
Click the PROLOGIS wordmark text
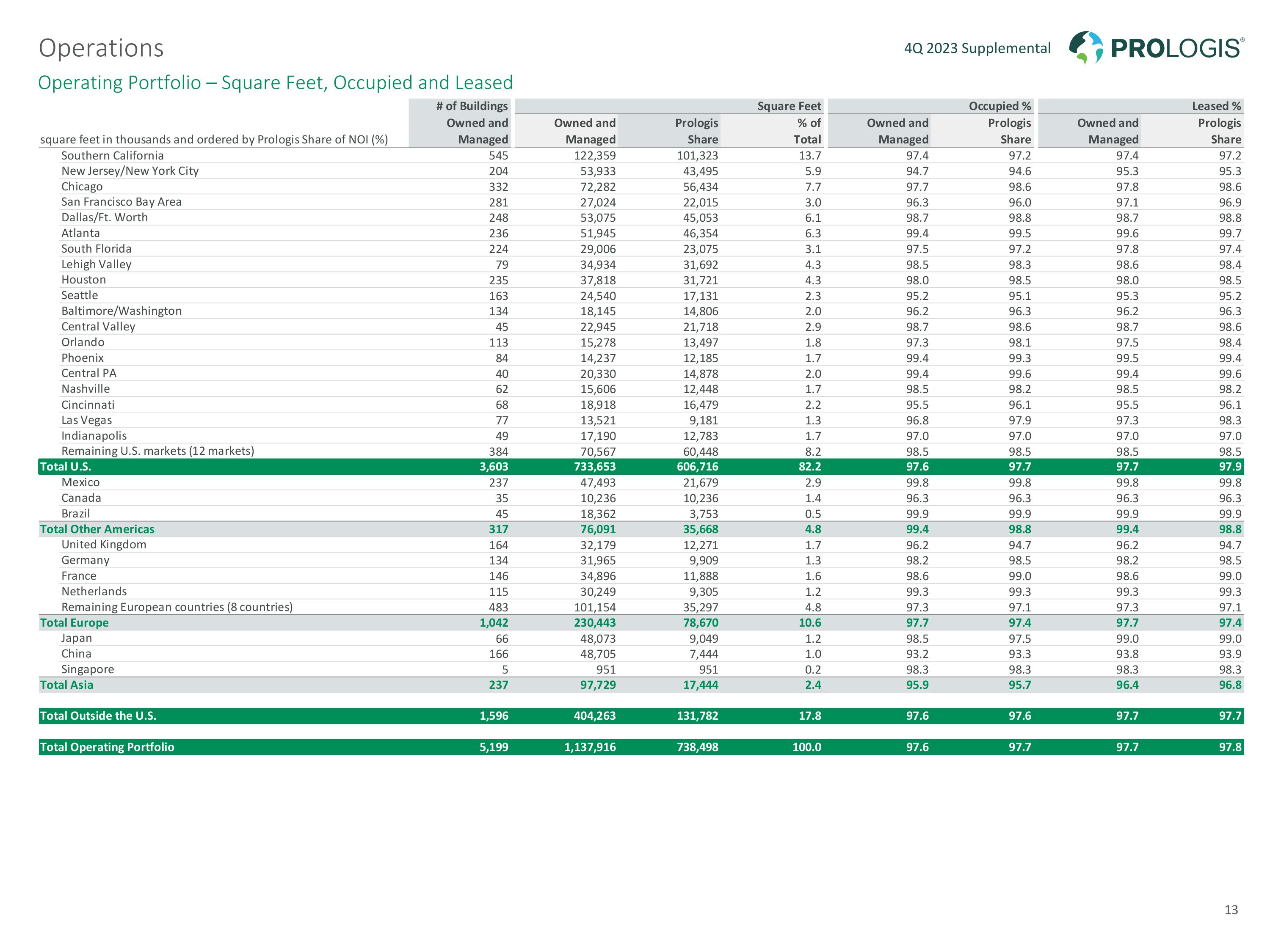point(1176,48)
